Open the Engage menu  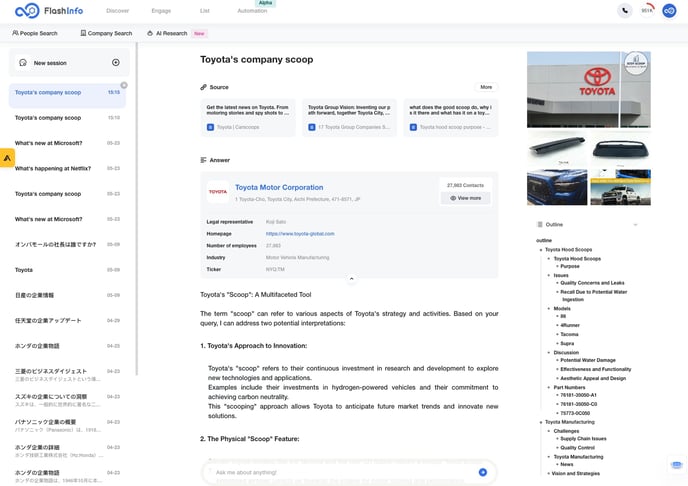[161, 11]
